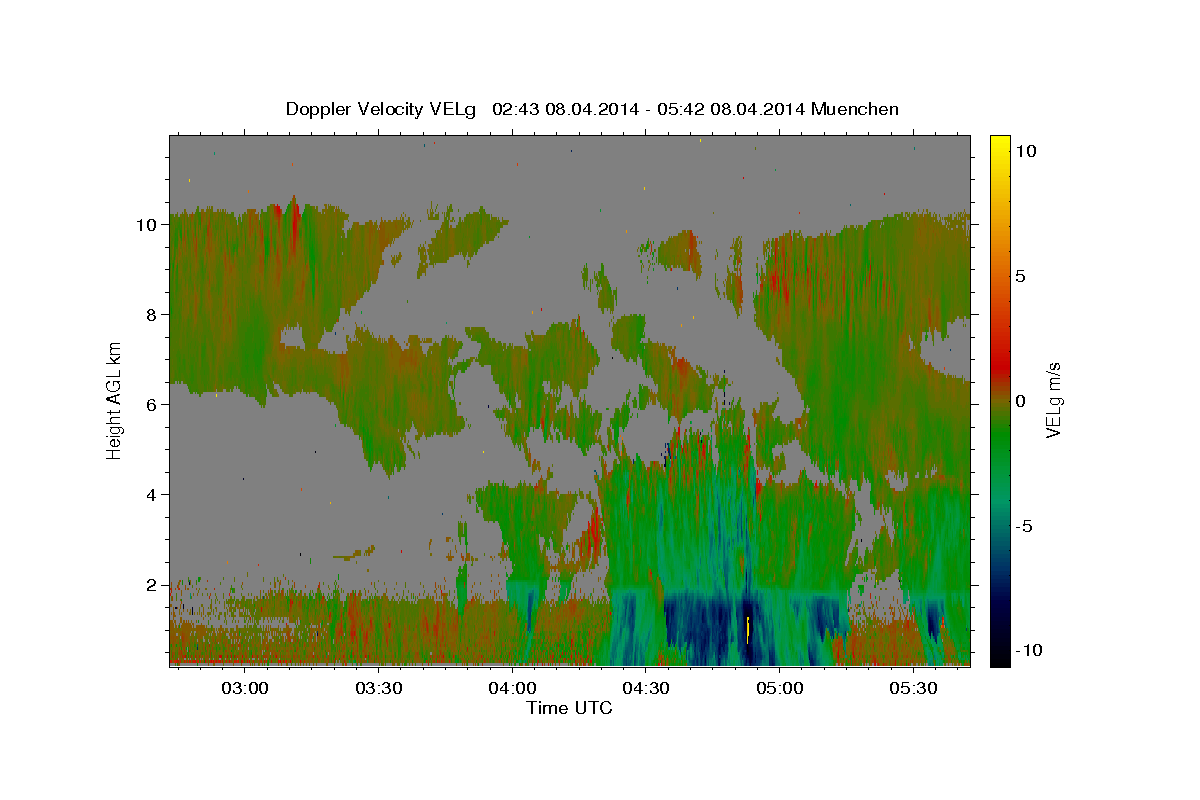
Task: Click the colorbar label 'VELg m/s'
Action: pos(1054,400)
